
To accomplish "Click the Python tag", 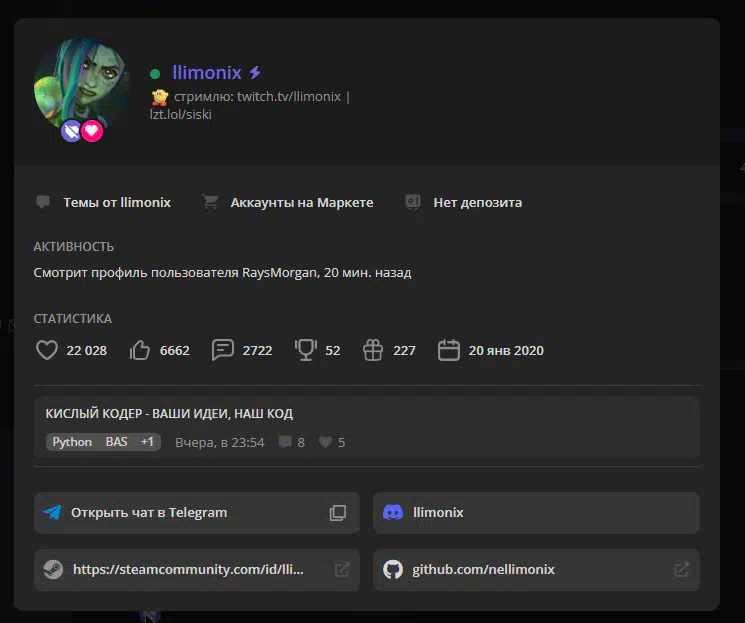I will tap(72, 442).
